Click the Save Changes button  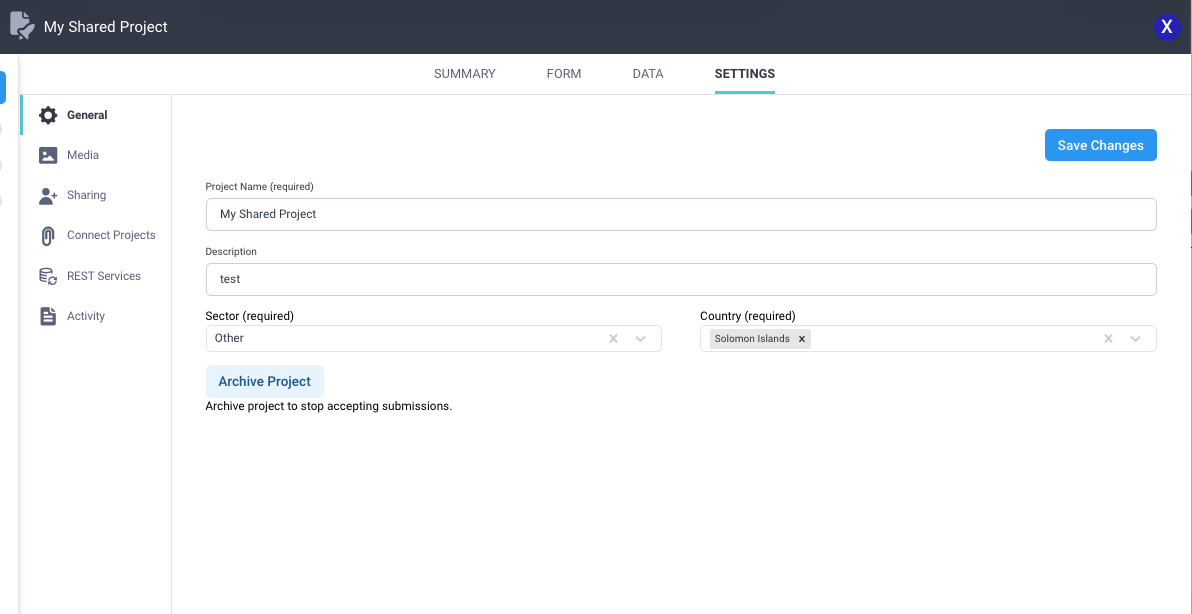coord(1100,145)
